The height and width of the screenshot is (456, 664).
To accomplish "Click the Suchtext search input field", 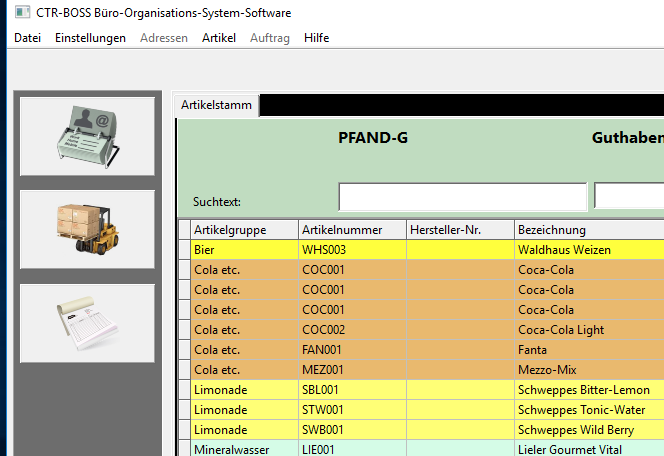I will pos(463,196).
